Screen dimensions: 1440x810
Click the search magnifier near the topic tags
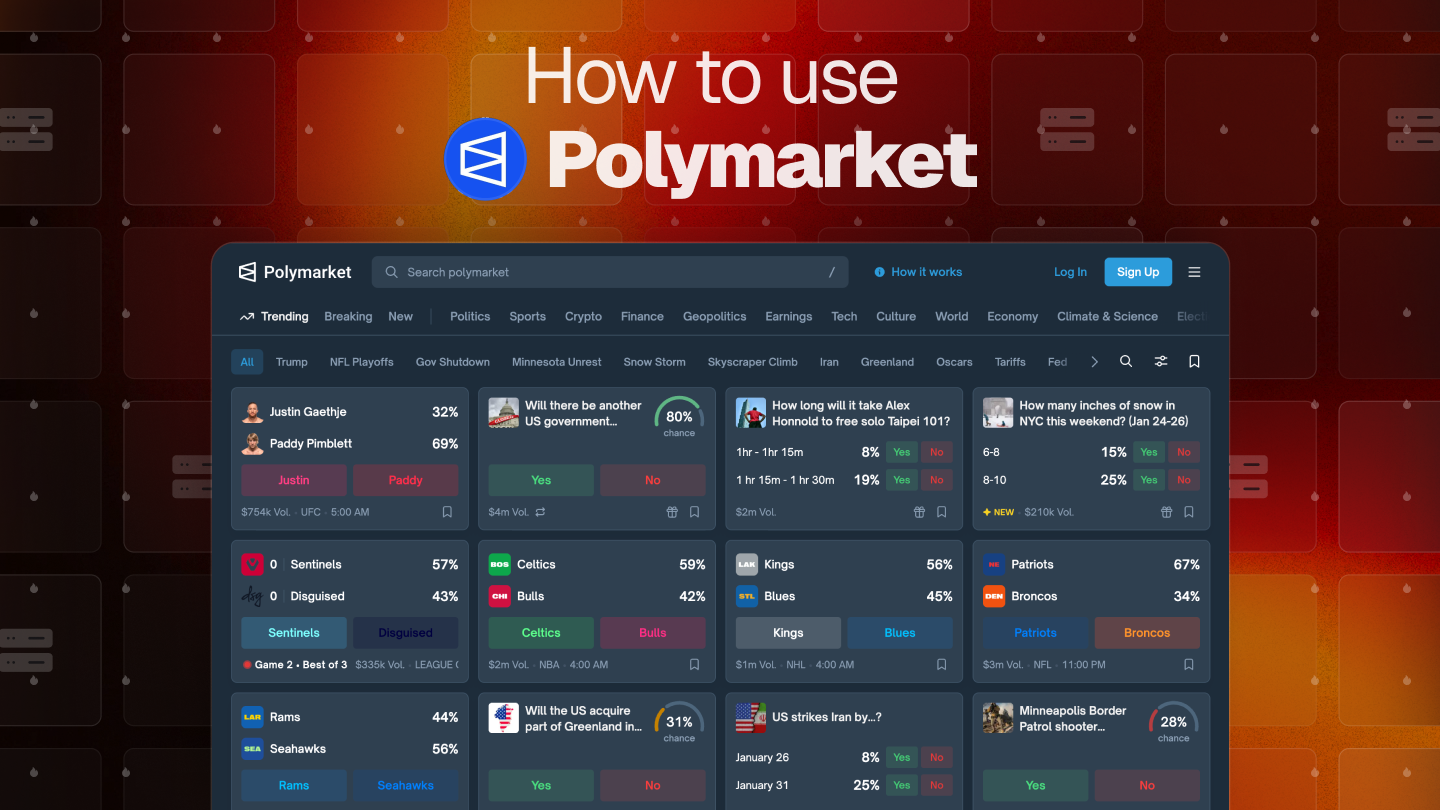[x=1126, y=361]
